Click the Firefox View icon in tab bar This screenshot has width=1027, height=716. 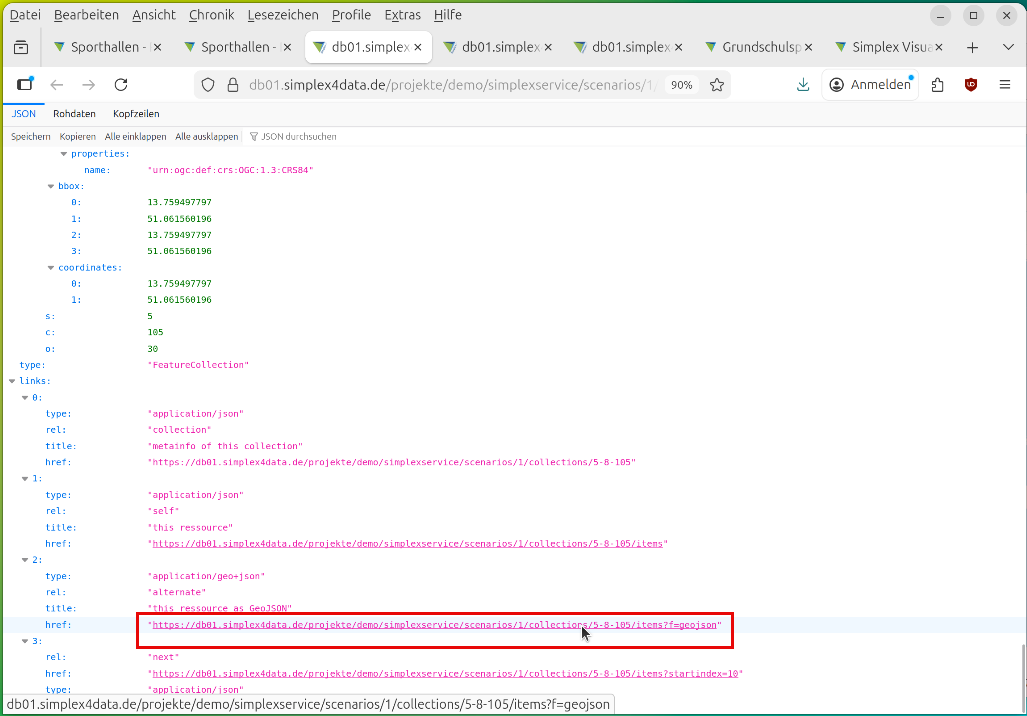click(21, 47)
